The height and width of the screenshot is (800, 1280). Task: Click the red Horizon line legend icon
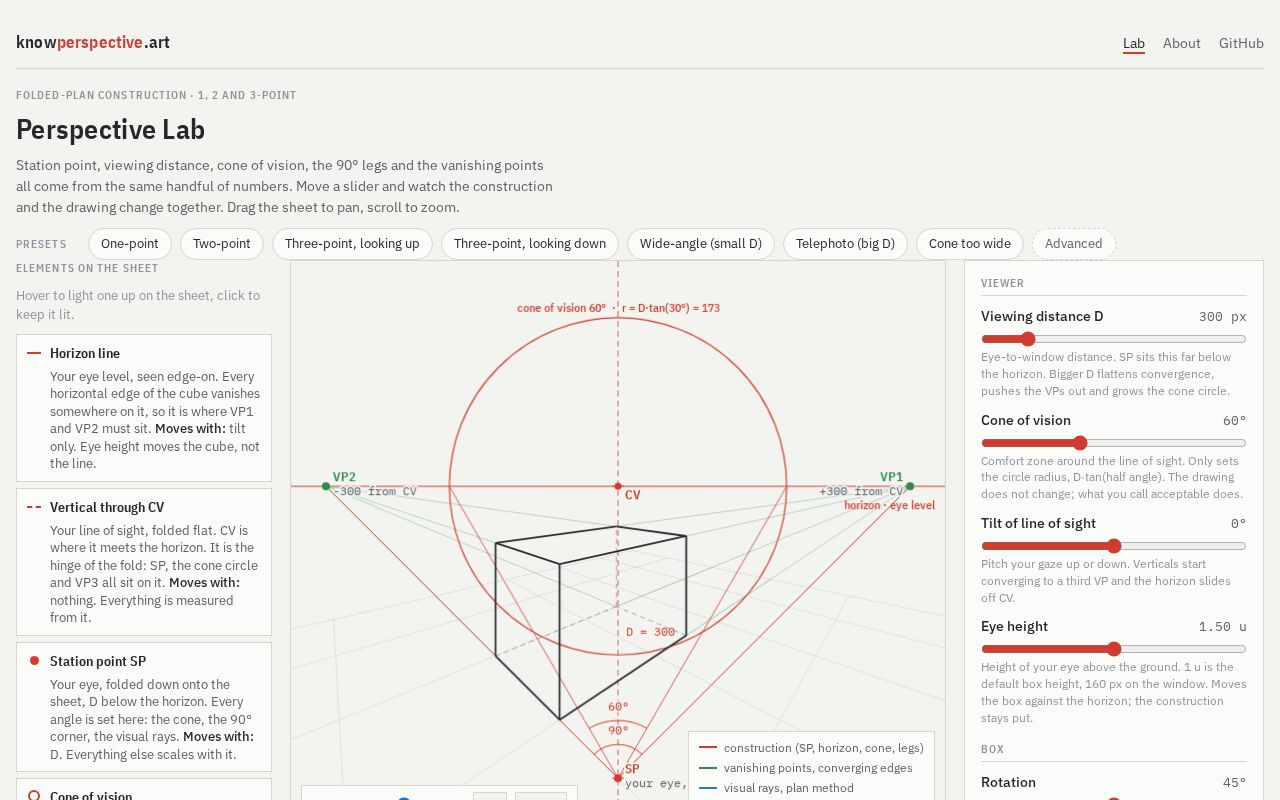tap(34, 353)
